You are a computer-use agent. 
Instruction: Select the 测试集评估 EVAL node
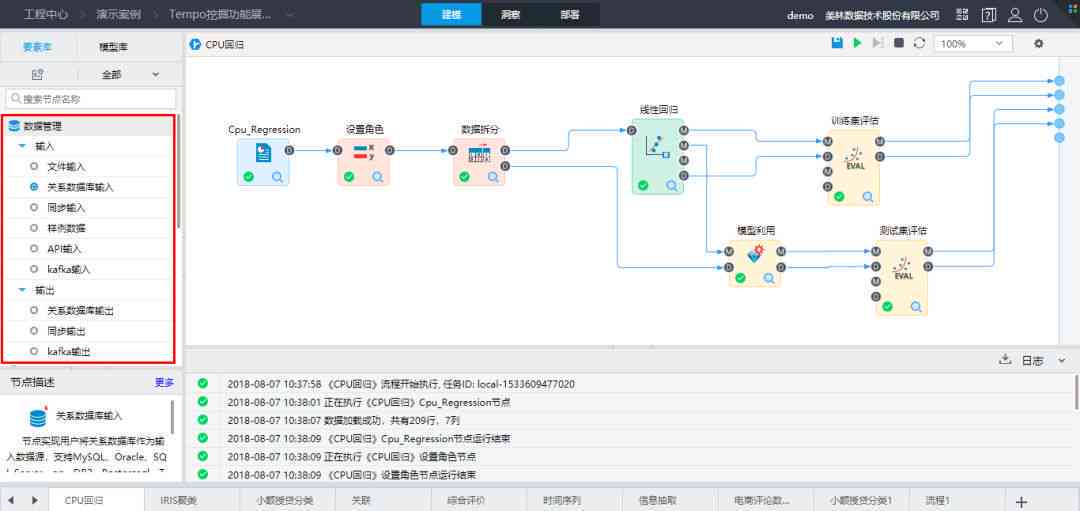point(902,278)
